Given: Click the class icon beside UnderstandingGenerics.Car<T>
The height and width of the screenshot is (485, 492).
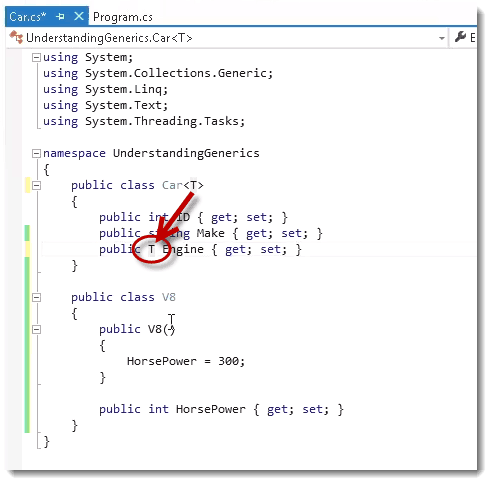Looking at the screenshot, I should (16, 37).
